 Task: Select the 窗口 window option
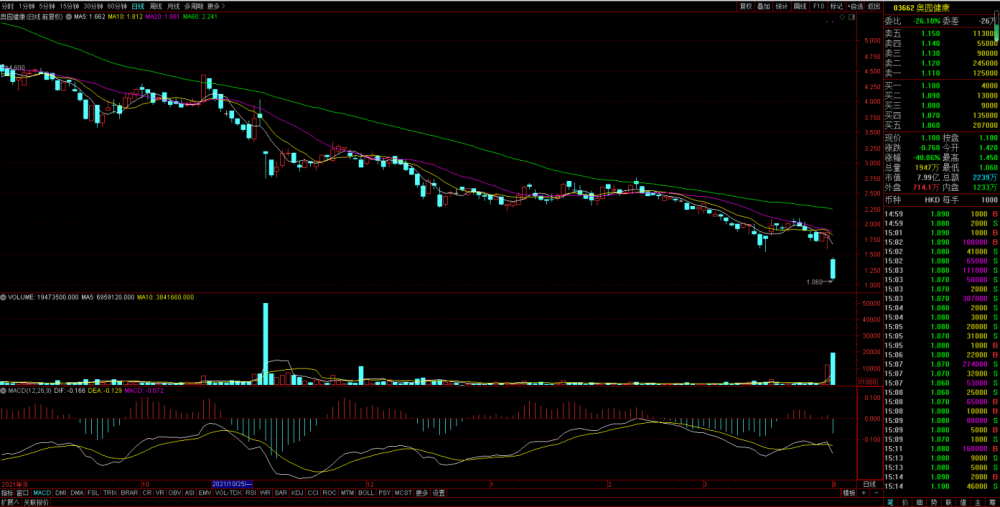click(23, 493)
